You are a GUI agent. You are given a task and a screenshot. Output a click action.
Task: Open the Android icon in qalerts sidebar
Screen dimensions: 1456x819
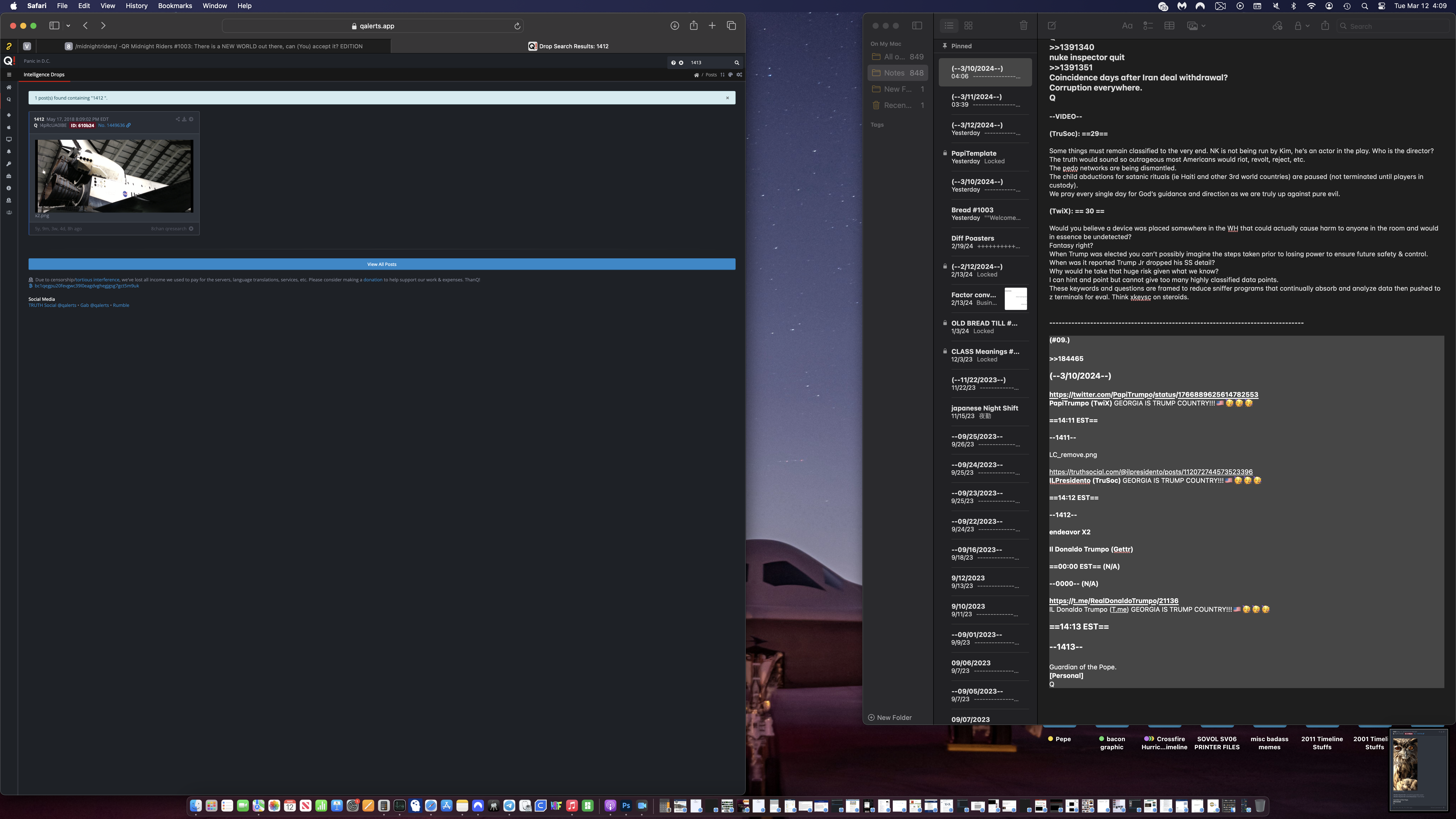(x=9, y=115)
